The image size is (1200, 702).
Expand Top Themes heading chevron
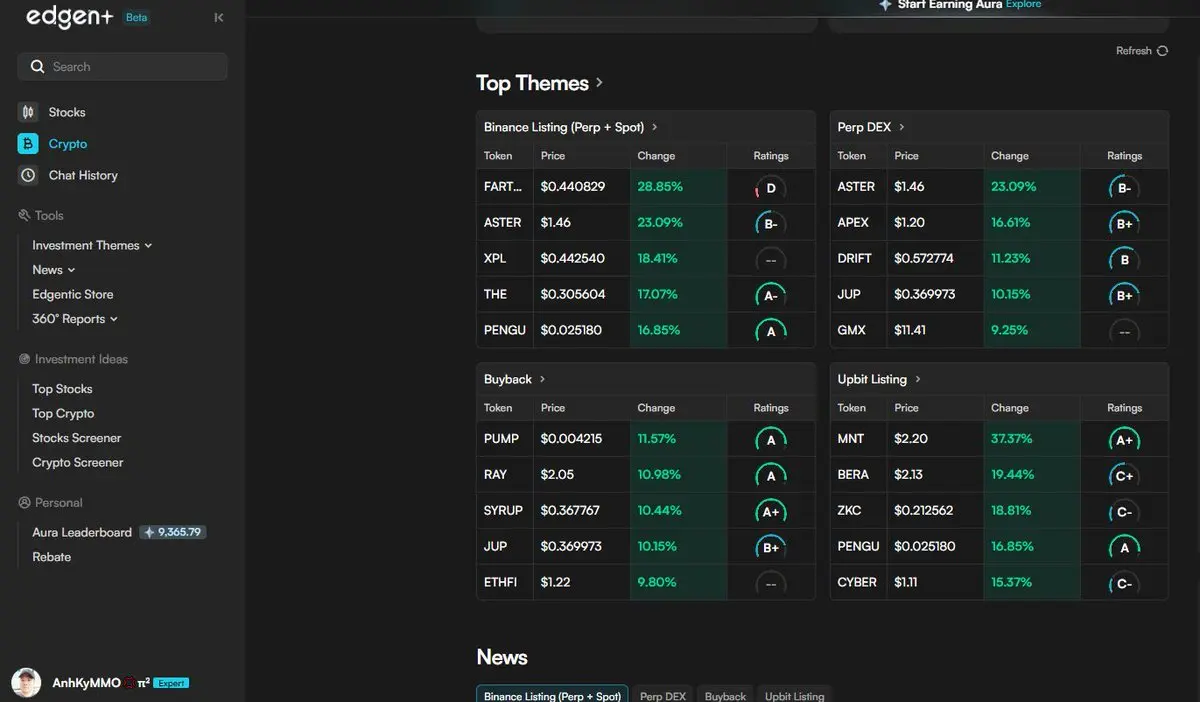tap(599, 83)
